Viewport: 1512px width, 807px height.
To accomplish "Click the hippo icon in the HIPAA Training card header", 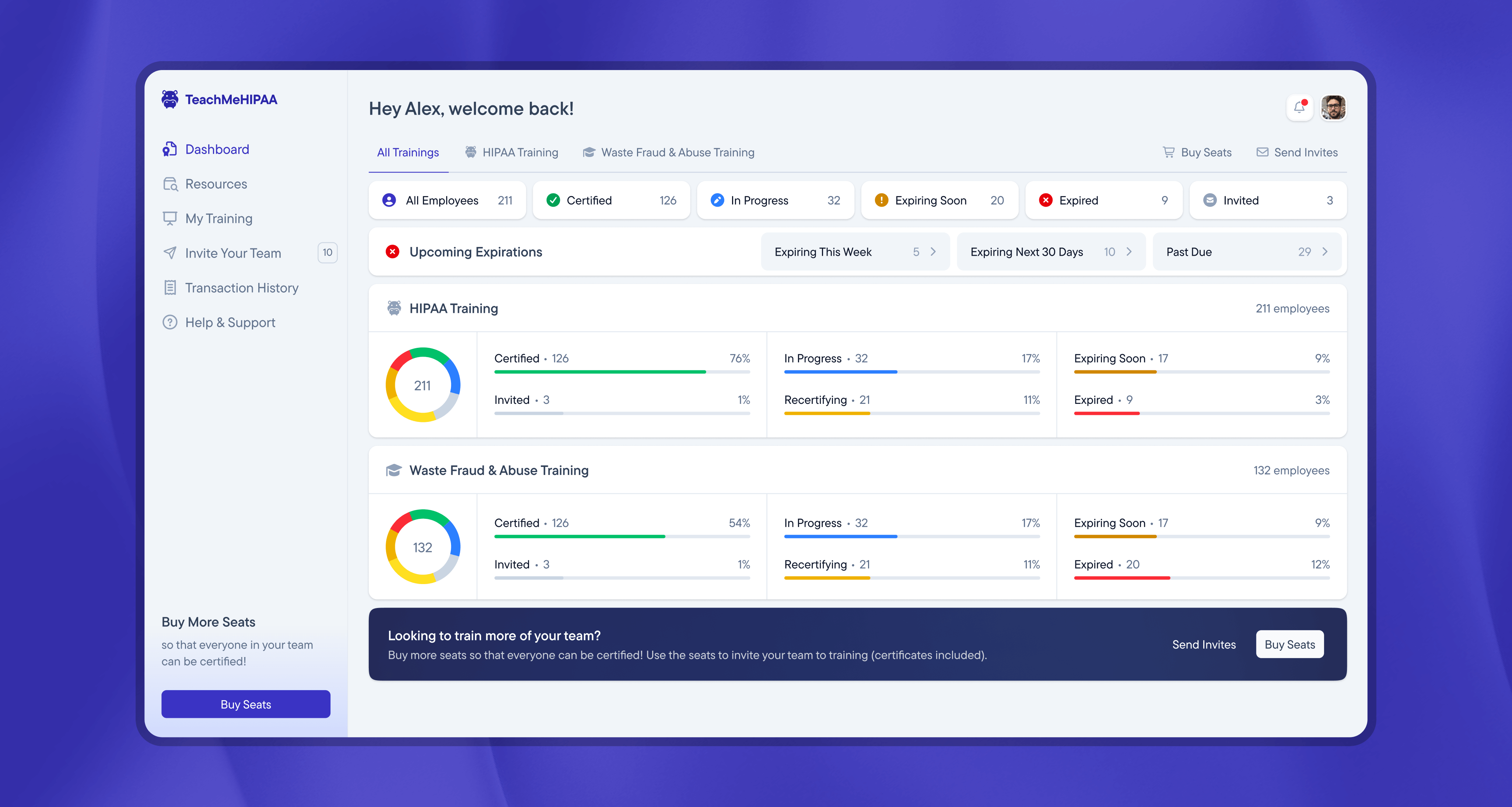I will tap(394, 308).
